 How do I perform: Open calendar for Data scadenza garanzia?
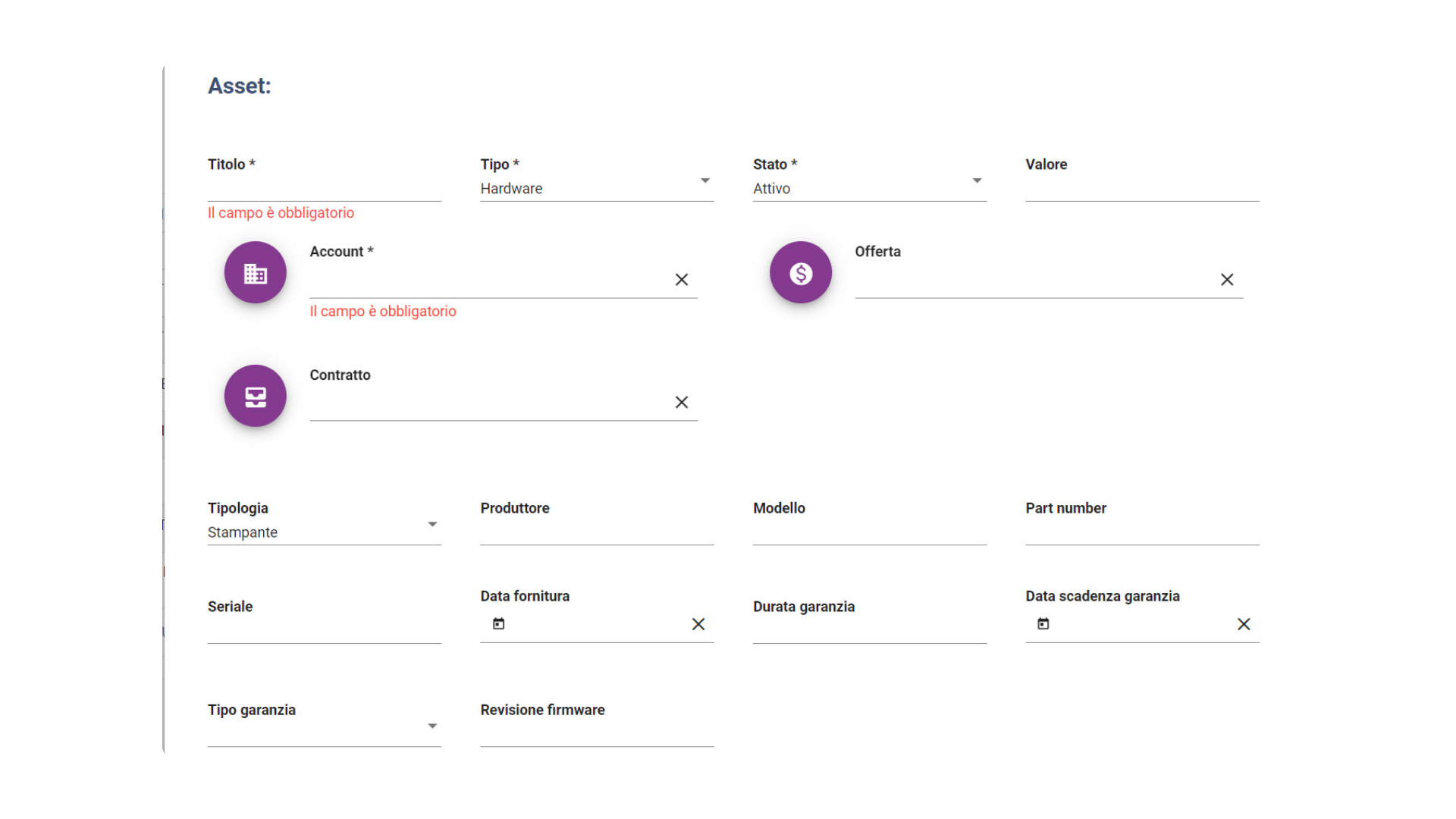(x=1043, y=623)
